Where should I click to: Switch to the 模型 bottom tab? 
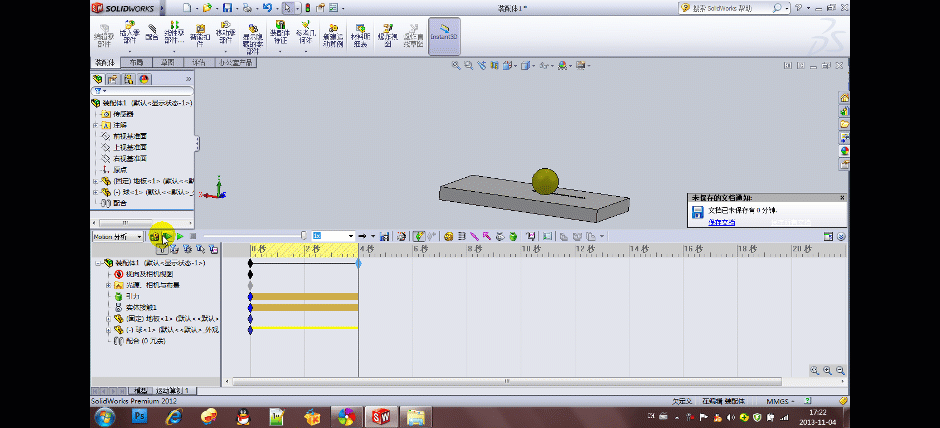140,390
